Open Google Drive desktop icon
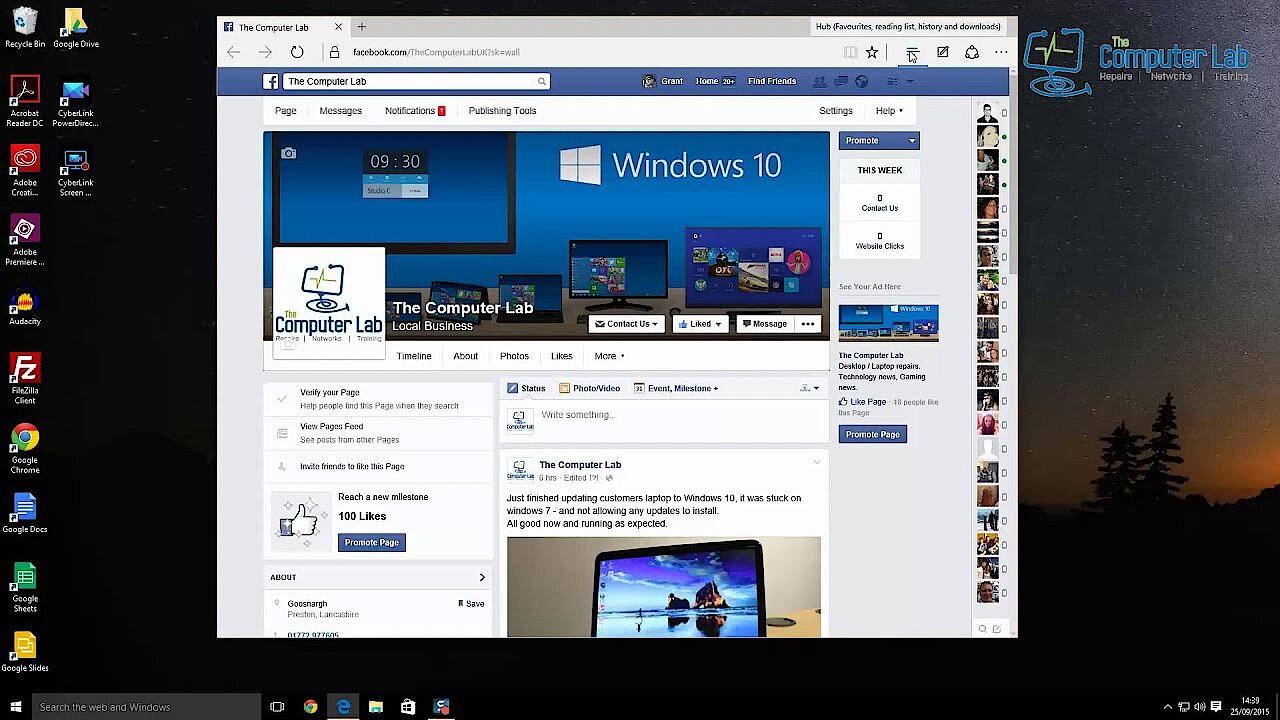Screen dimensions: 1280x720 tap(76, 28)
